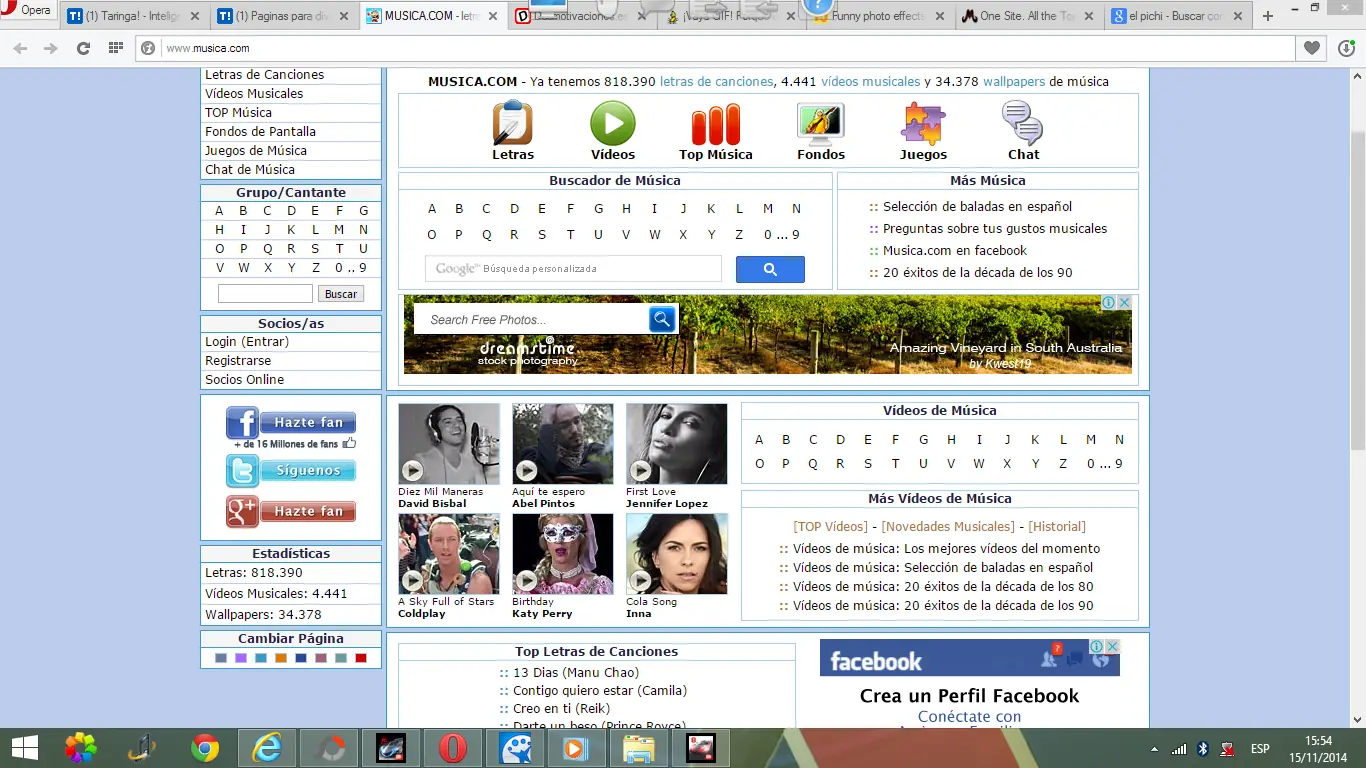Click the [TOP Vídeos] link
The image size is (1366, 768).
pos(830,527)
